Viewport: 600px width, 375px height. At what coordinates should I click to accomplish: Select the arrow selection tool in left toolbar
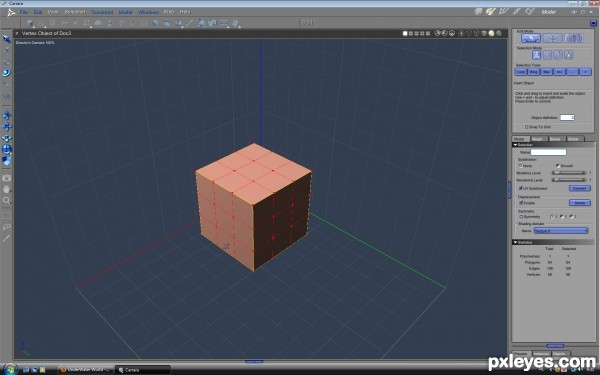pyautogui.click(x=6, y=39)
